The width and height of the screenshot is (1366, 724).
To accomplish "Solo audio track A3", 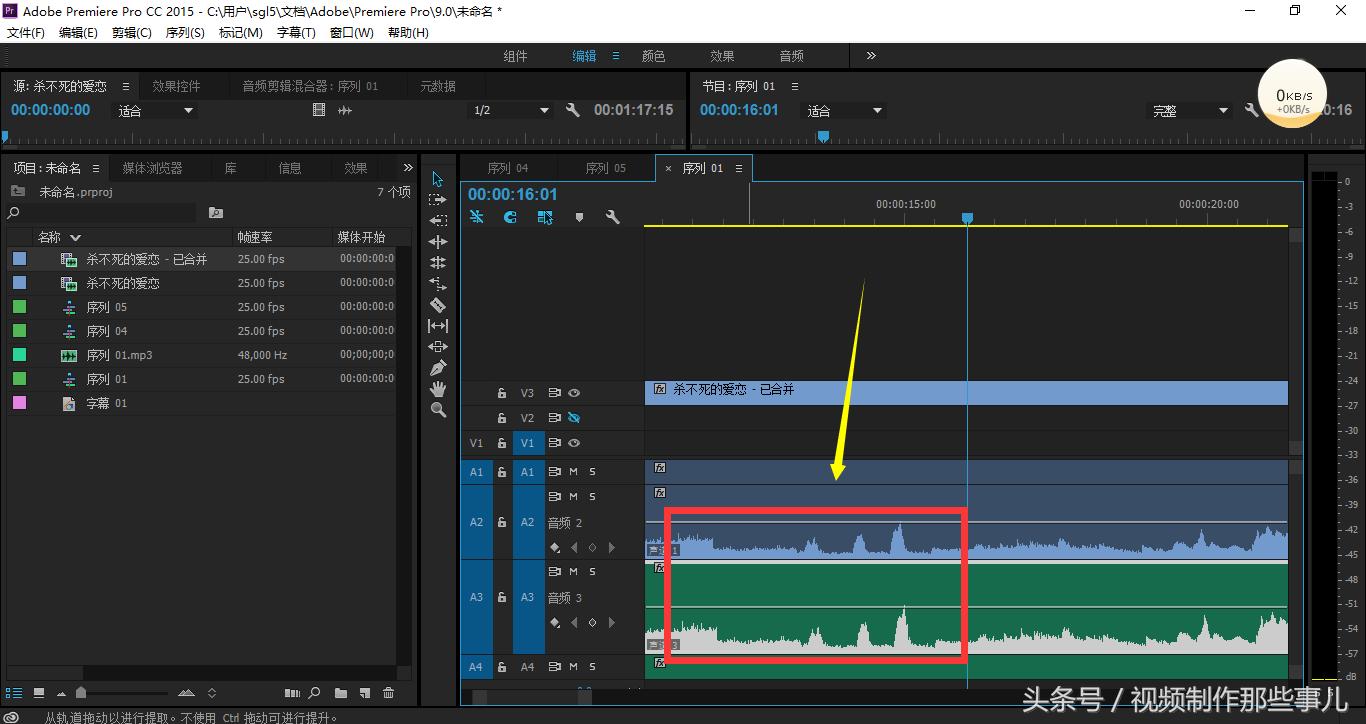I will tap(592, 572).
